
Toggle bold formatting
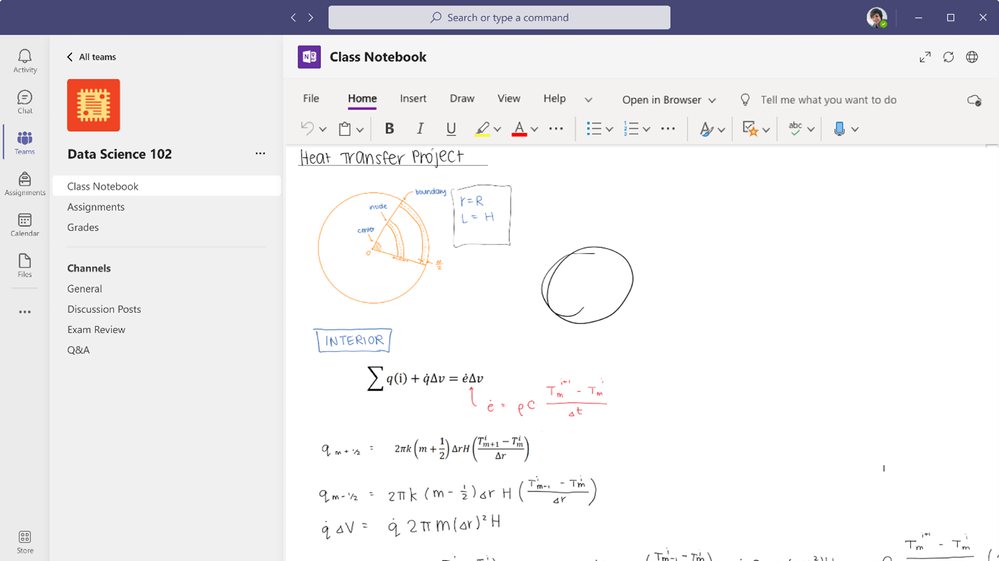389,129
